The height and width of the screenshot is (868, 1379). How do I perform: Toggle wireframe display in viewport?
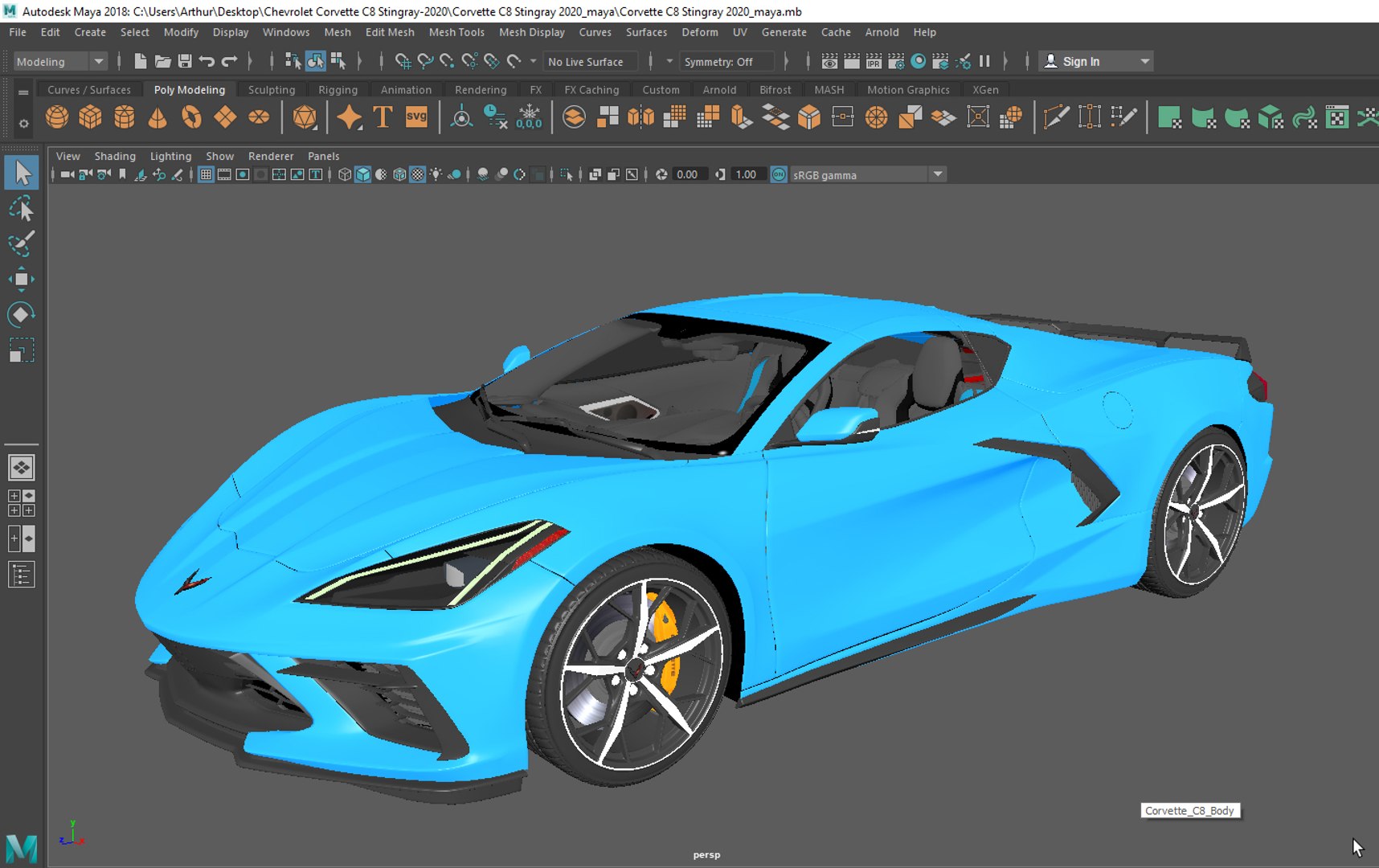pyautogui.click(x=345, y=174)
